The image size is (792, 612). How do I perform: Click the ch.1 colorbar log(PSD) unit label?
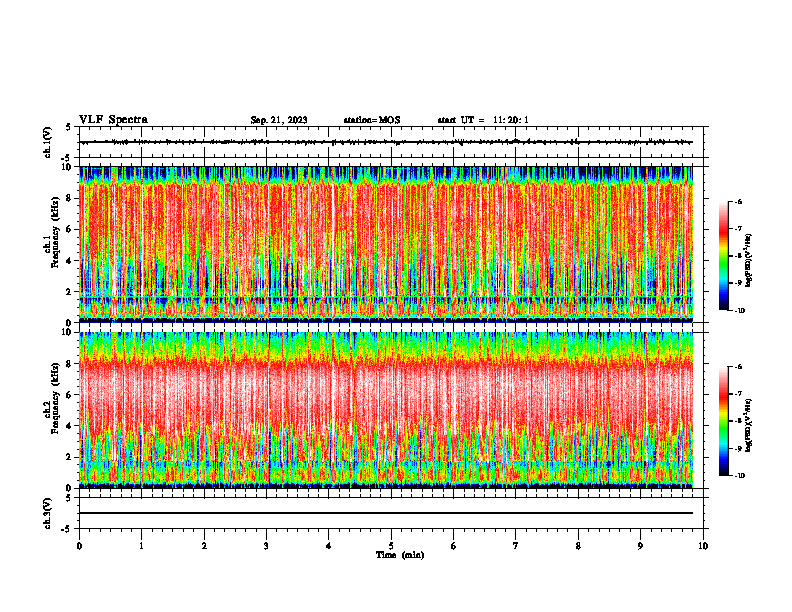749,261
